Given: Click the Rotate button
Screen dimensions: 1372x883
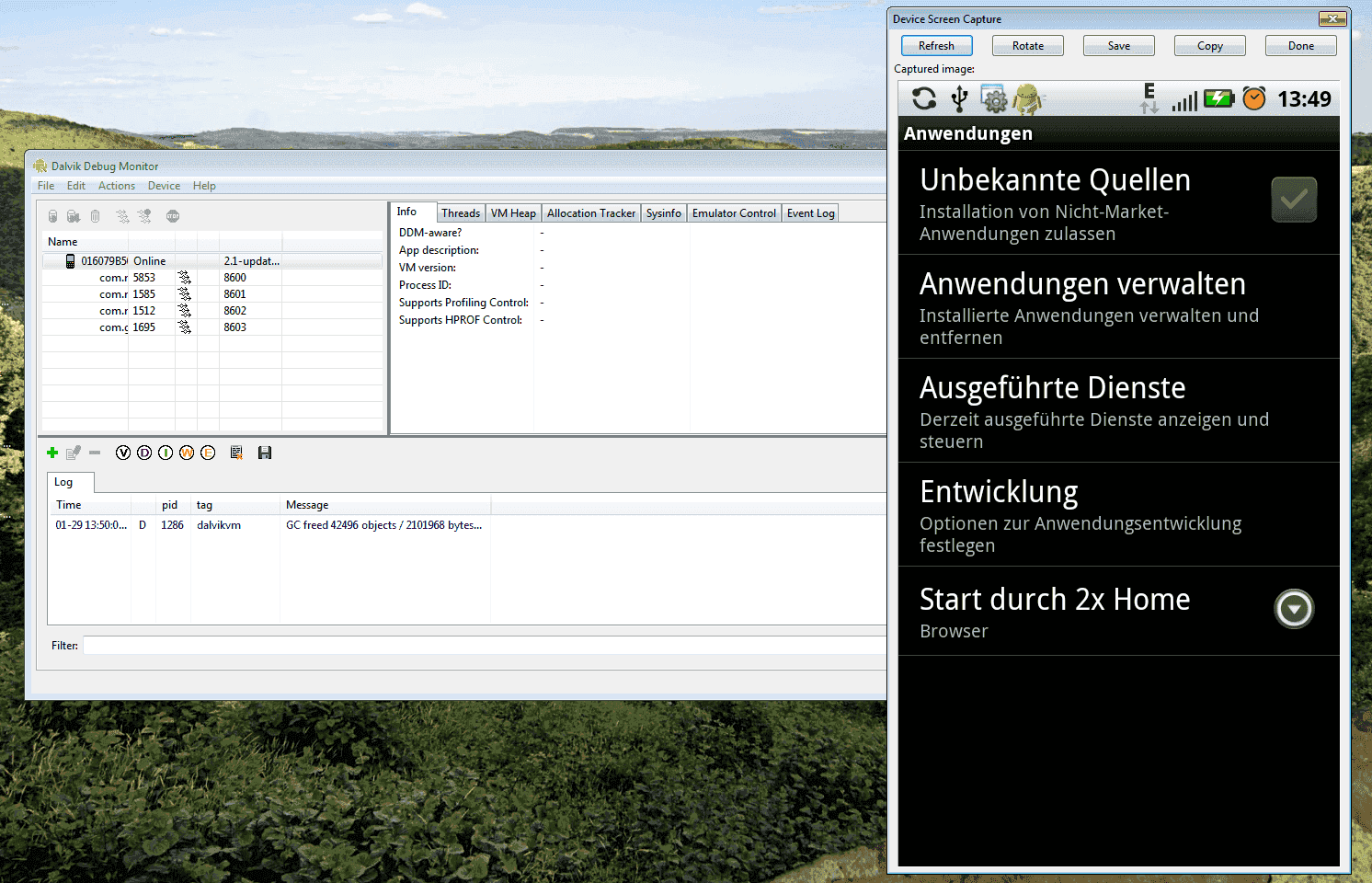Looking at the screenshot, I should click(1028, 46).
